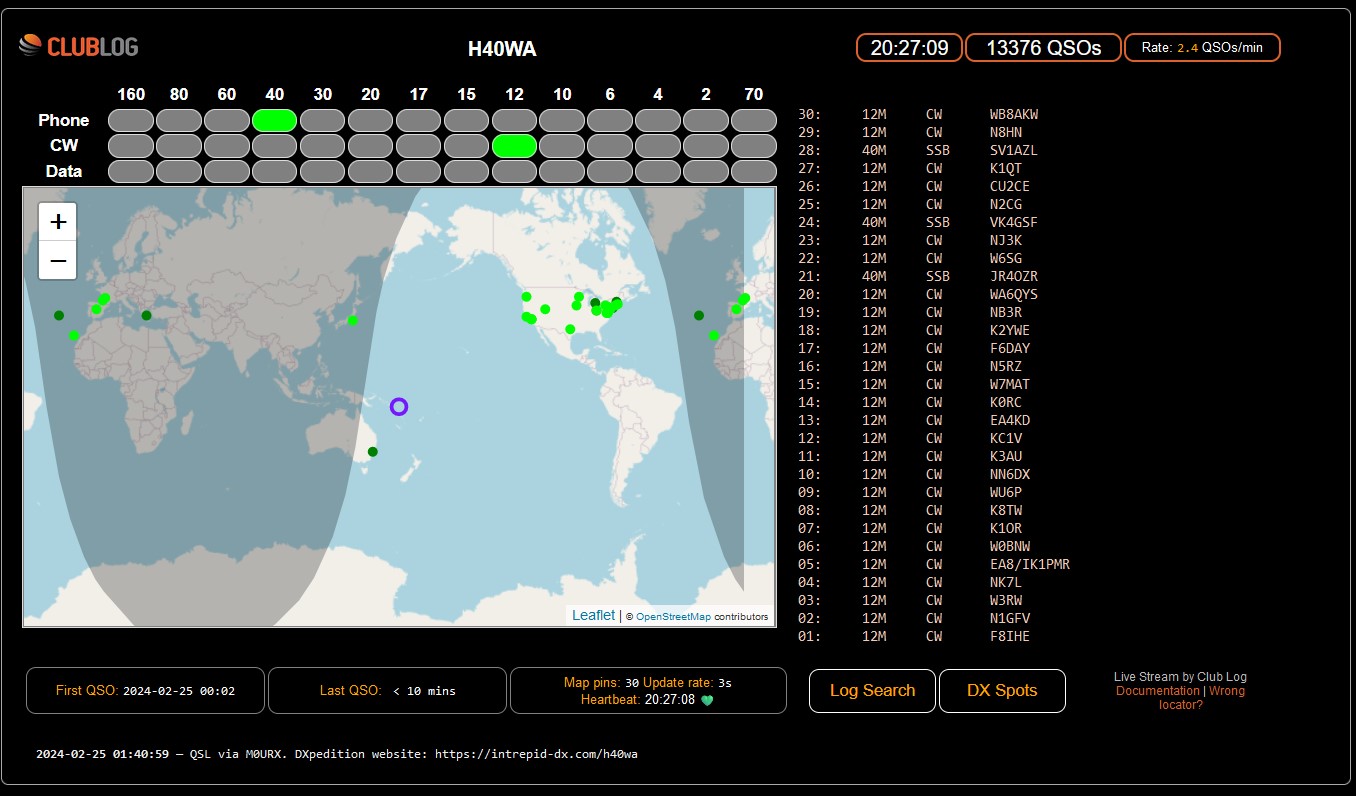
Task: Click the purple H40WA location marker
Action: pos(399,406)
